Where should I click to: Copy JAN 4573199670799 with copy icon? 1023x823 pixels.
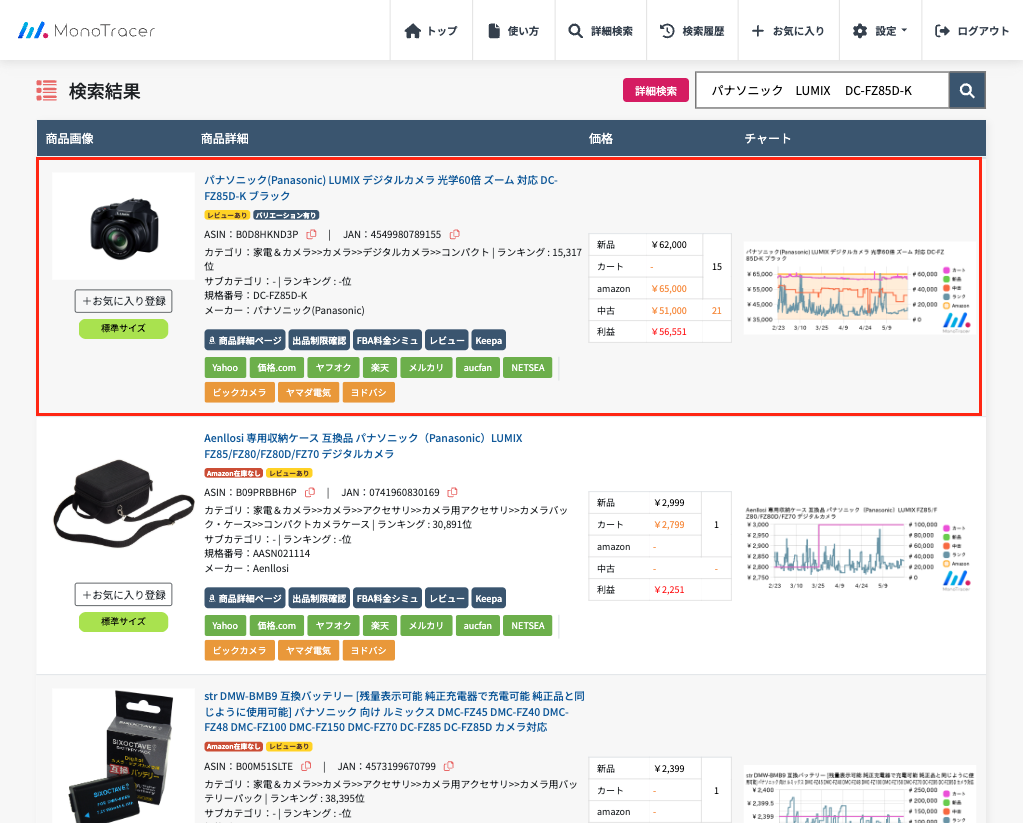[x=449, y=766]
